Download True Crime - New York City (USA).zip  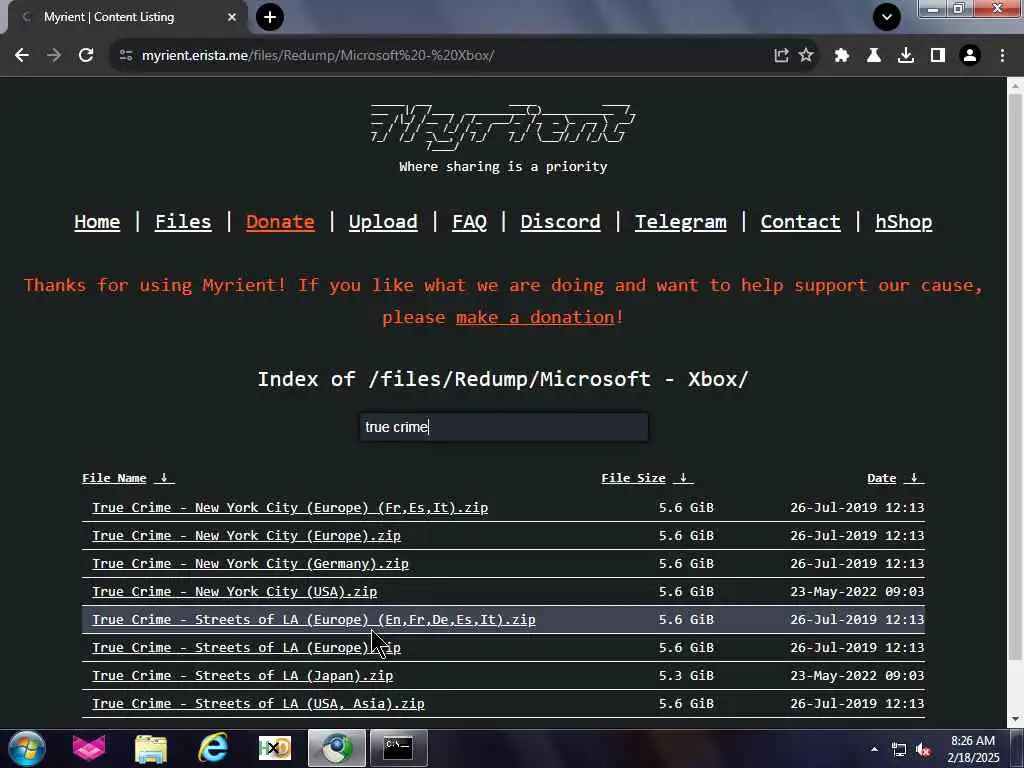point(234,592)
